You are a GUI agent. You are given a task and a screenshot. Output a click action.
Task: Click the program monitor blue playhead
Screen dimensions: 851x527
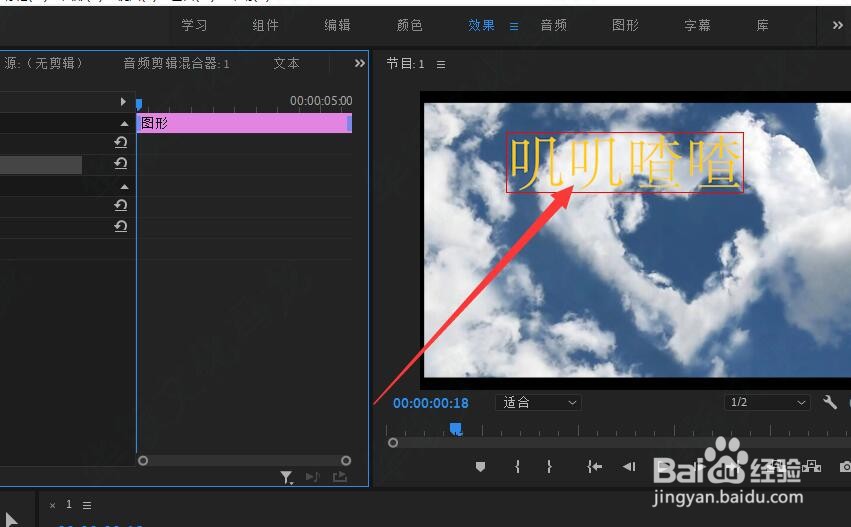coord(456,430)
